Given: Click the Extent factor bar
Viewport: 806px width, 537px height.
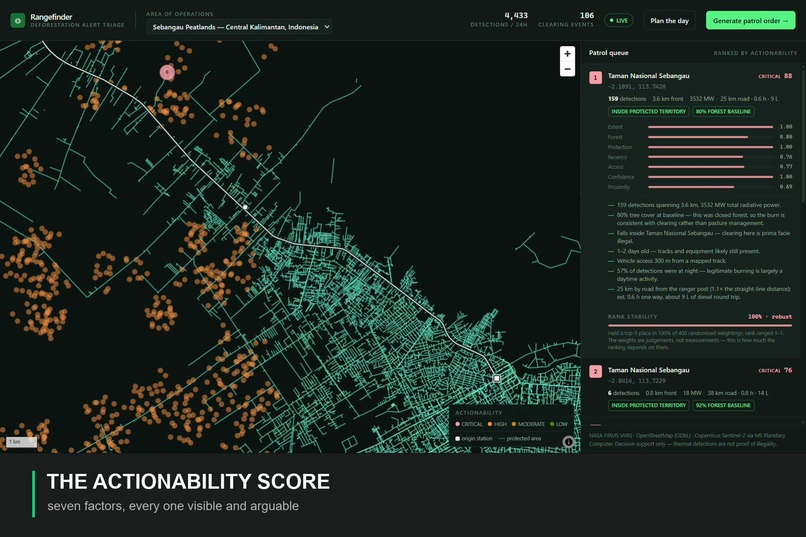Looking at the screenshot, I should pos(710,127).
